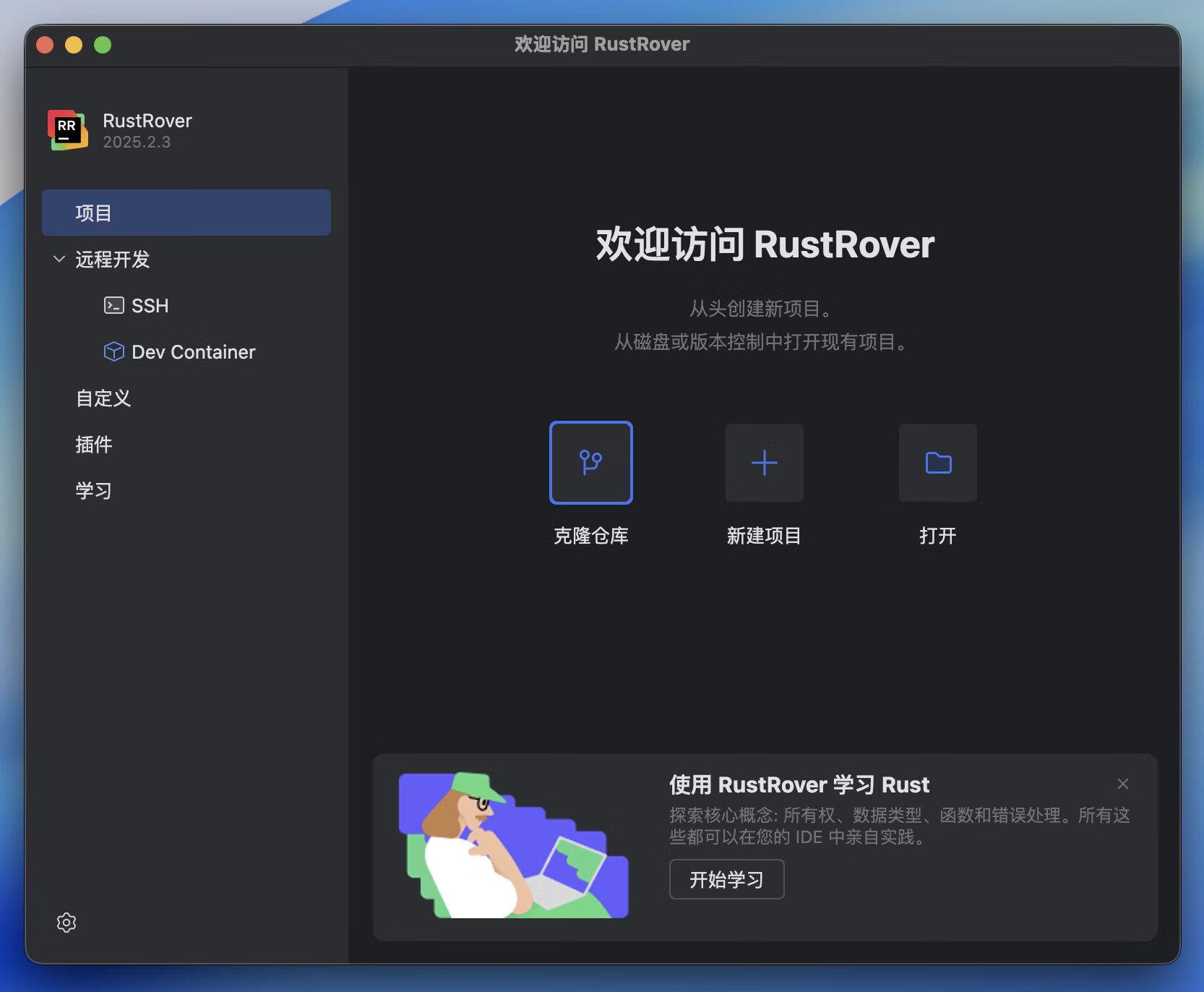The height and width of the screenshot is (992, 1204).
Task: Click 新建项目 to create a project
Action: coord(763,536)
